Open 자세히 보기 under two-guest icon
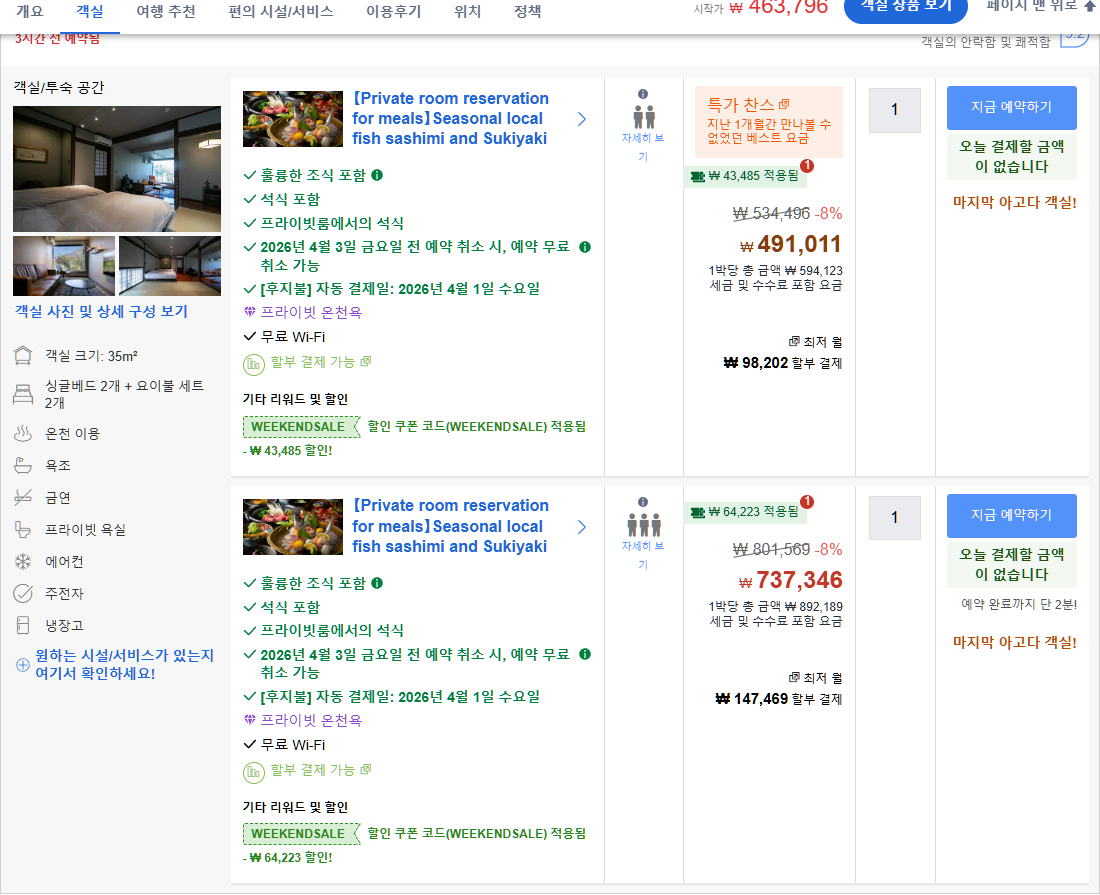The width and height of the screenshot is (1100, 895). click(x=643, y=147)
